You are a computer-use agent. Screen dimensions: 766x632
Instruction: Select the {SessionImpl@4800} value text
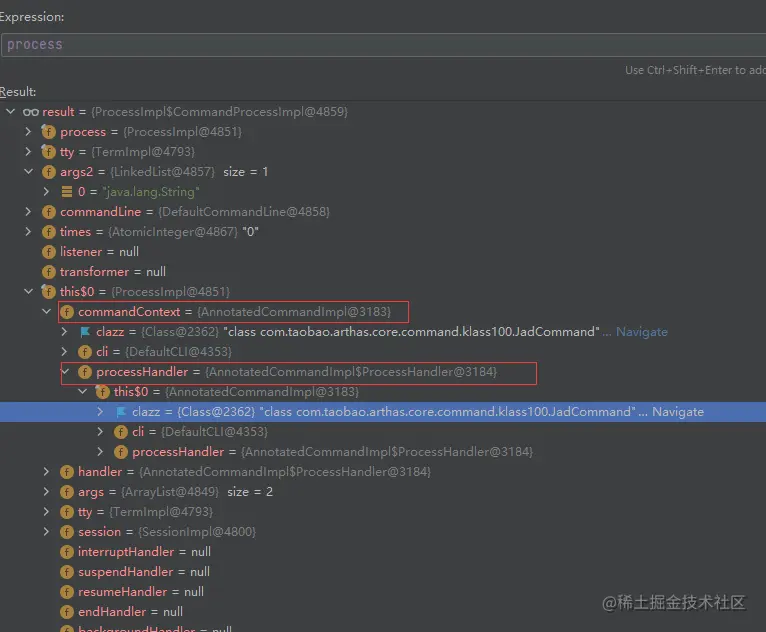coord(197,532)
